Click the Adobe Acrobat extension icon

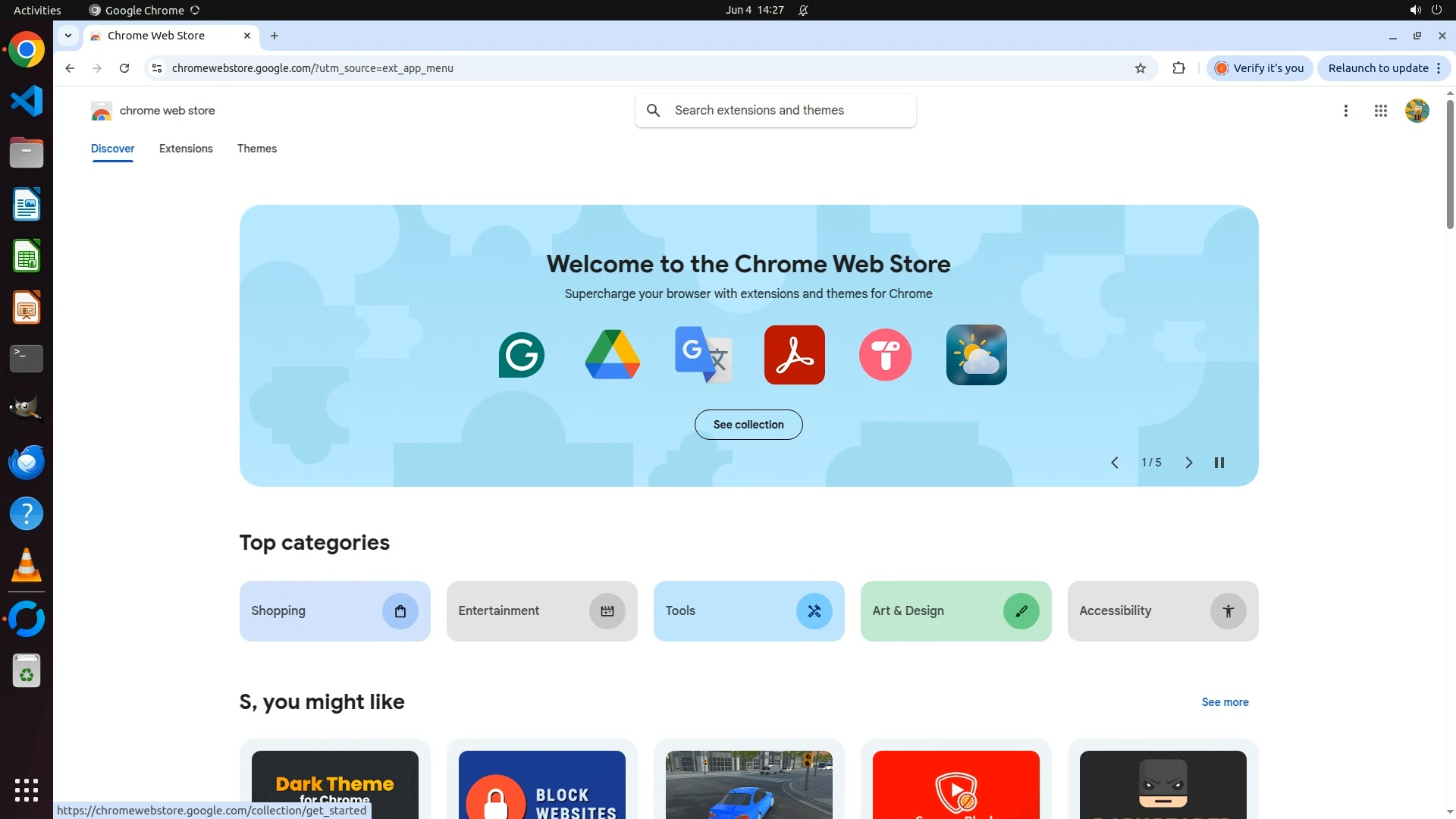[794, 355]
